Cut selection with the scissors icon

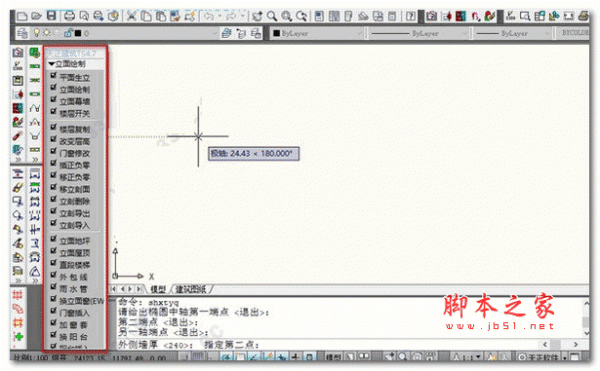click(x=131, y=16)
